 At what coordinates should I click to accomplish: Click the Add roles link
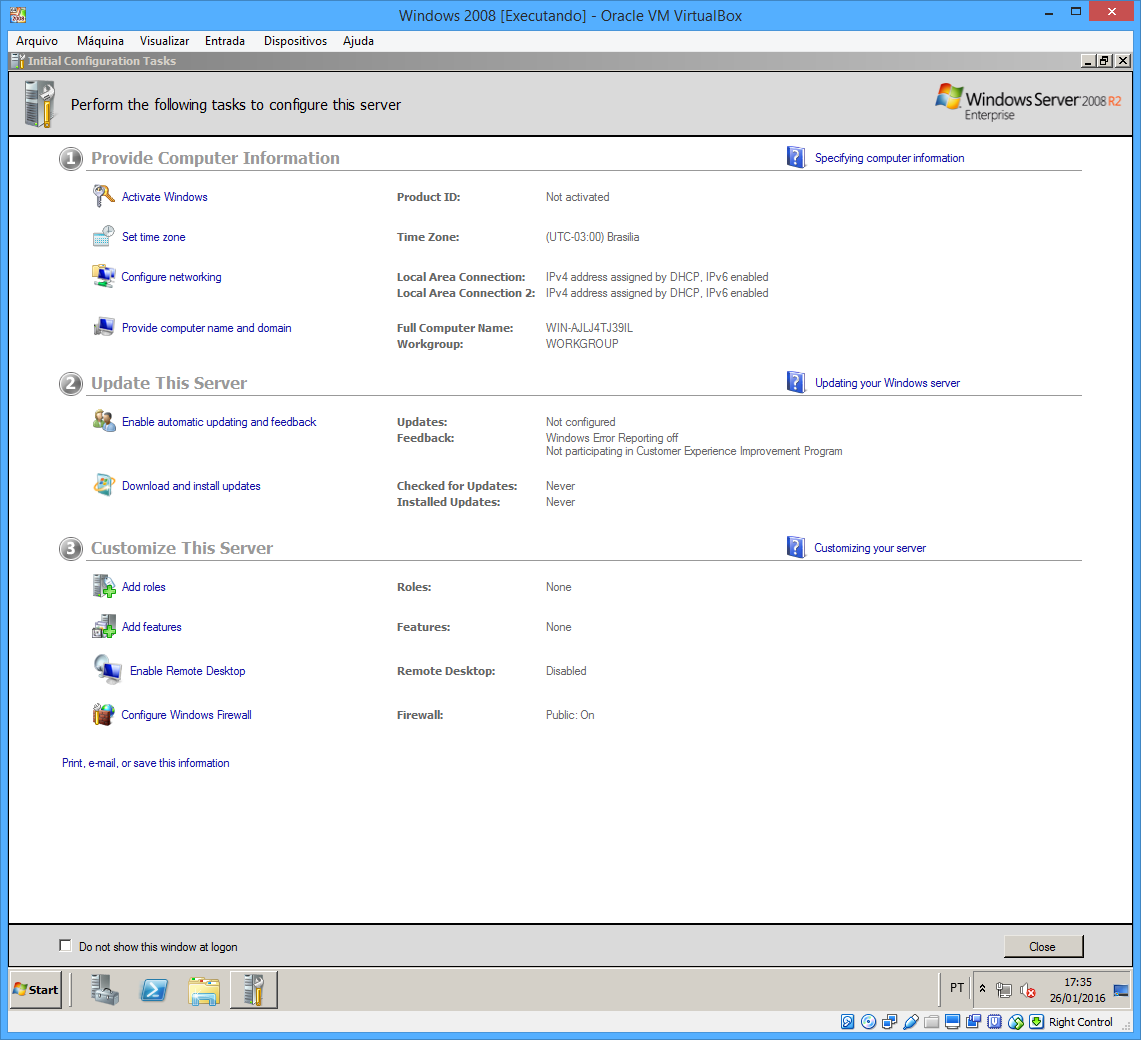click(x=143, y=587)
